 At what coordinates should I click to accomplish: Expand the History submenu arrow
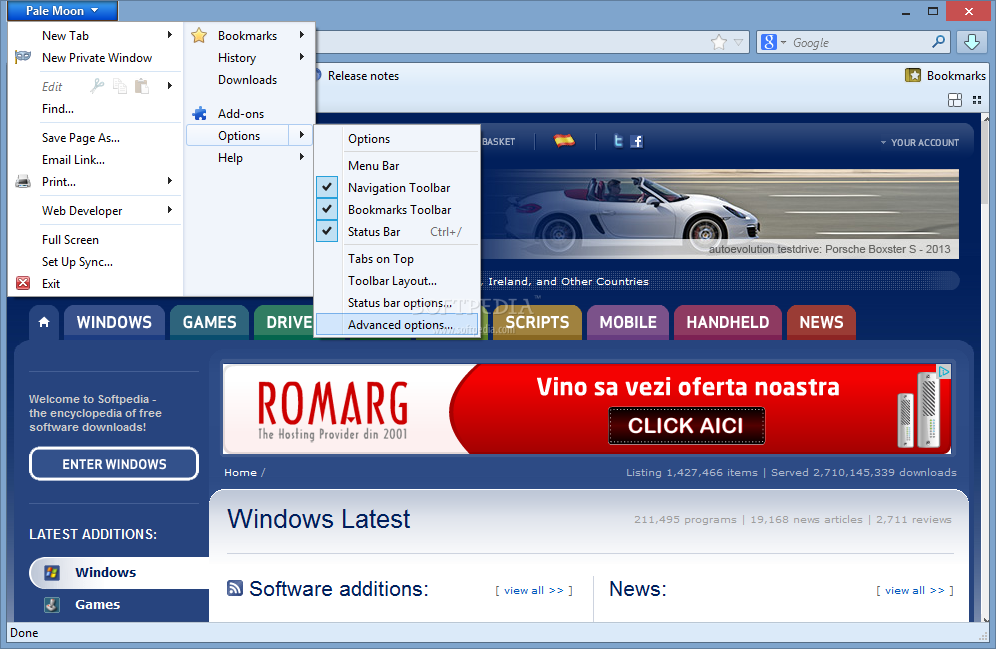302,57
